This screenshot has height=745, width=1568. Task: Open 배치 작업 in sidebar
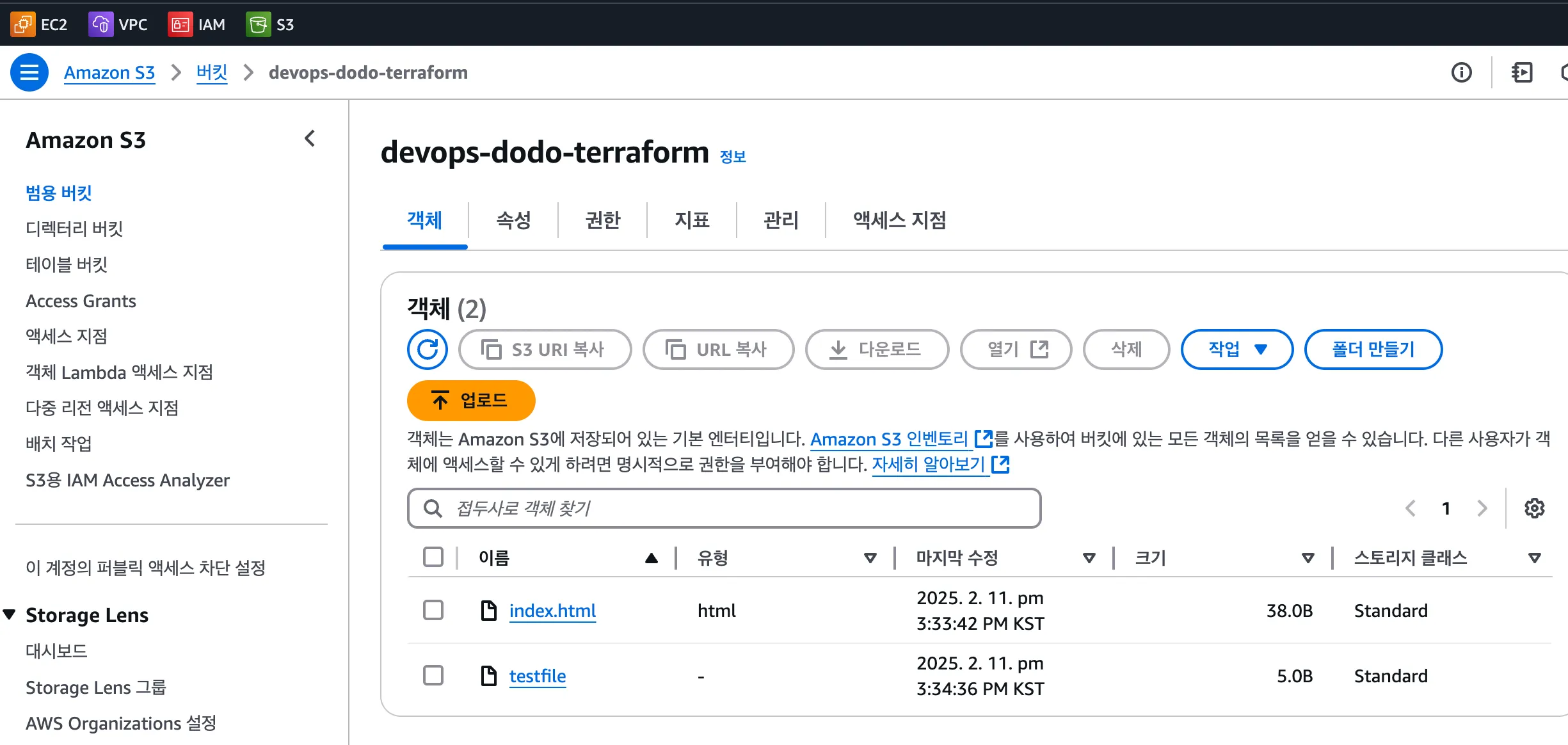[x=59, y=444]
